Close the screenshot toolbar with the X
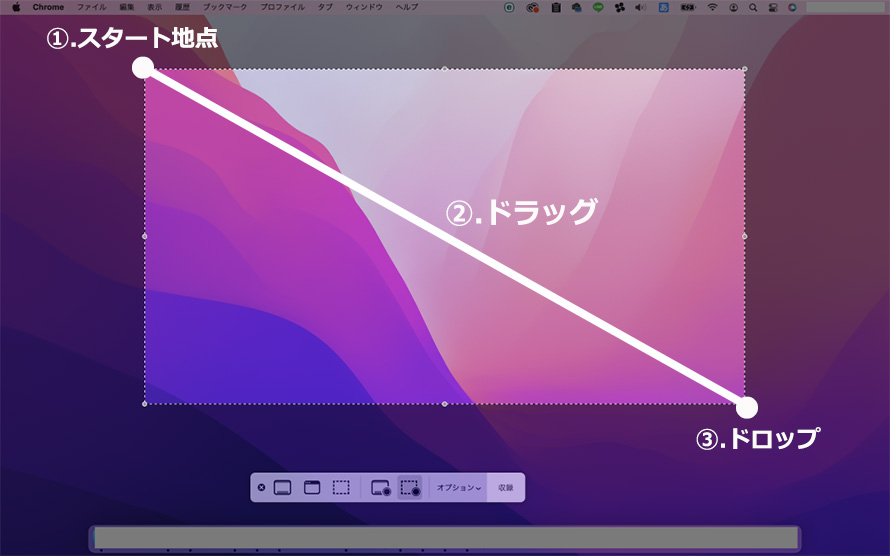The width and height of the screenshot is (890, 556). [x=261, y=488]
